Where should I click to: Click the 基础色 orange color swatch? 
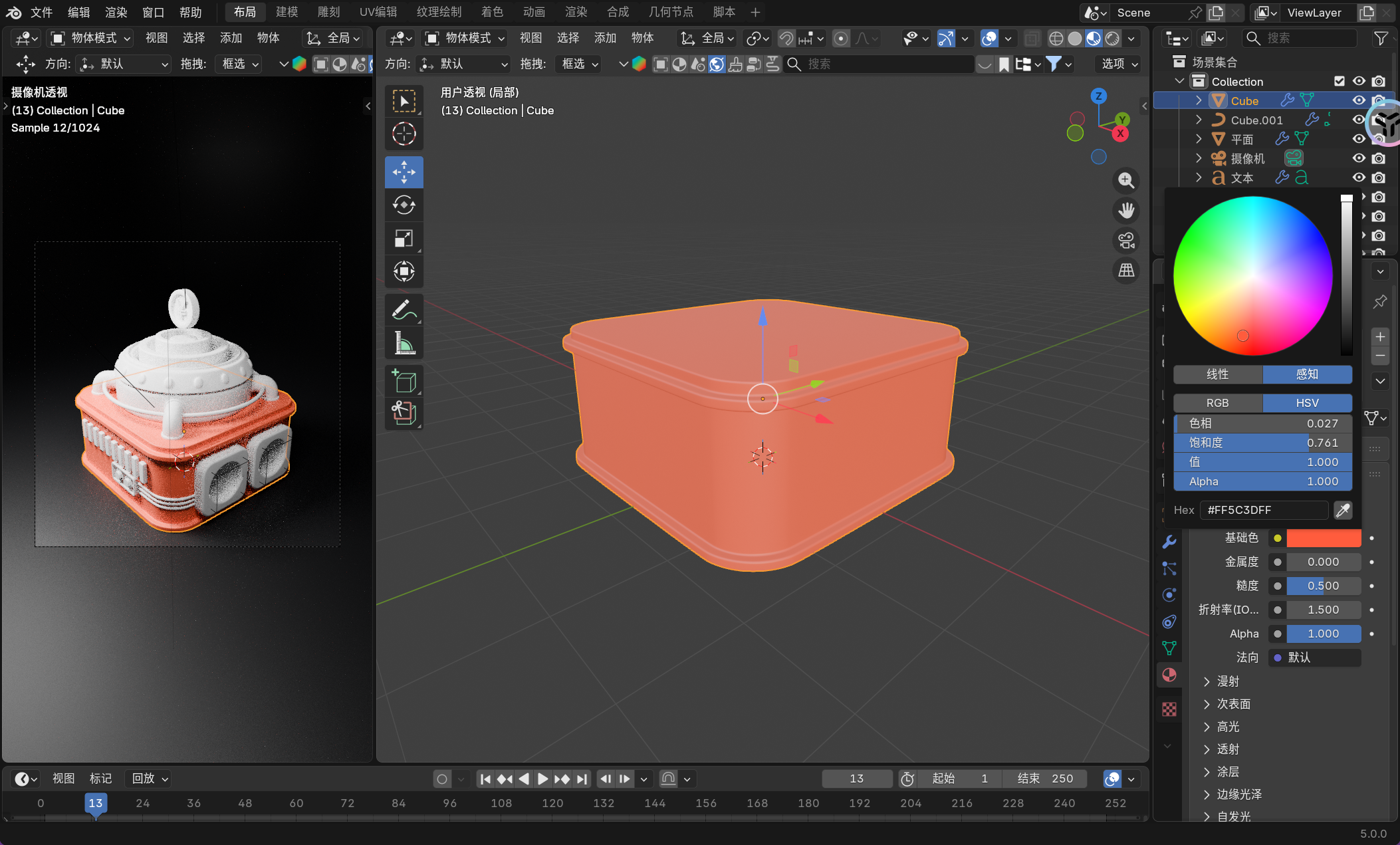coord(1323,538)
